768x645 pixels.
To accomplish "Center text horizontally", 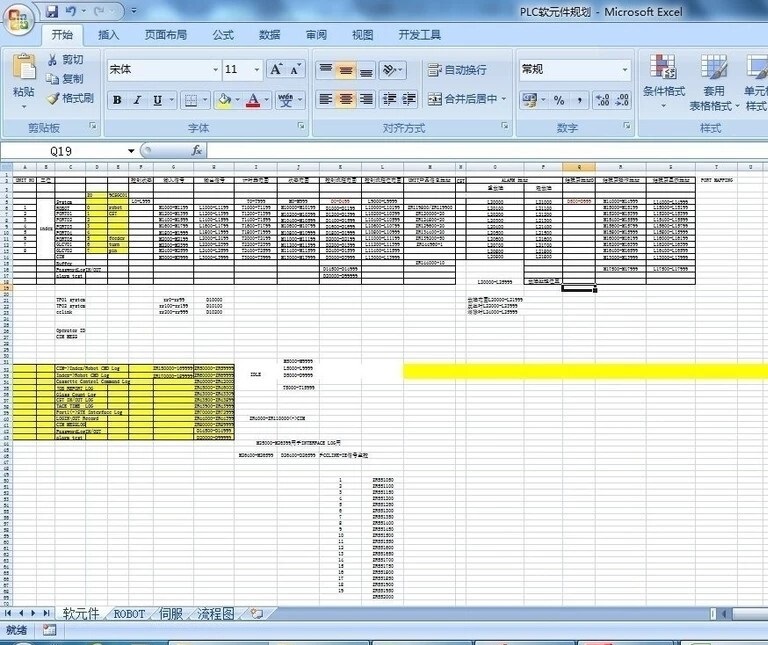I will [346, 99].
